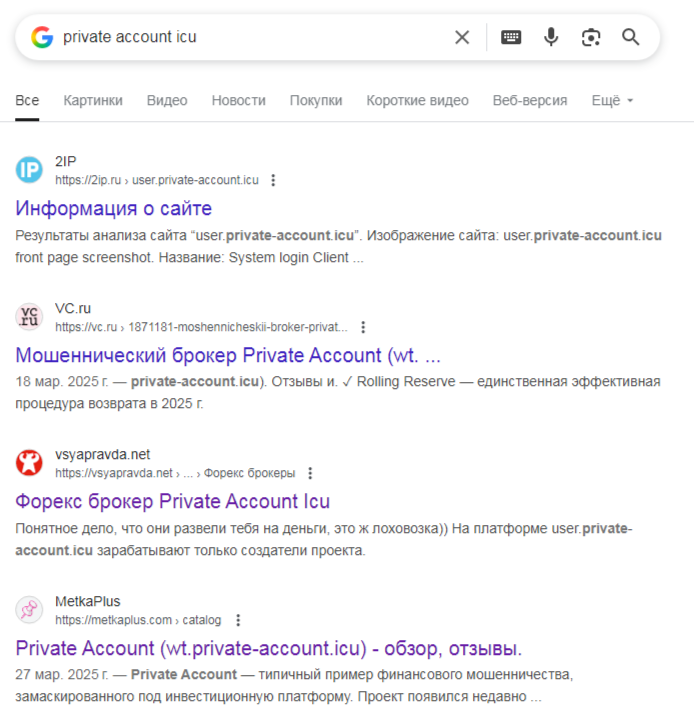Viewport: 694px width, 728px height.
Task: Switch to the Картинки tab
Action: click(x=93, y=100)
